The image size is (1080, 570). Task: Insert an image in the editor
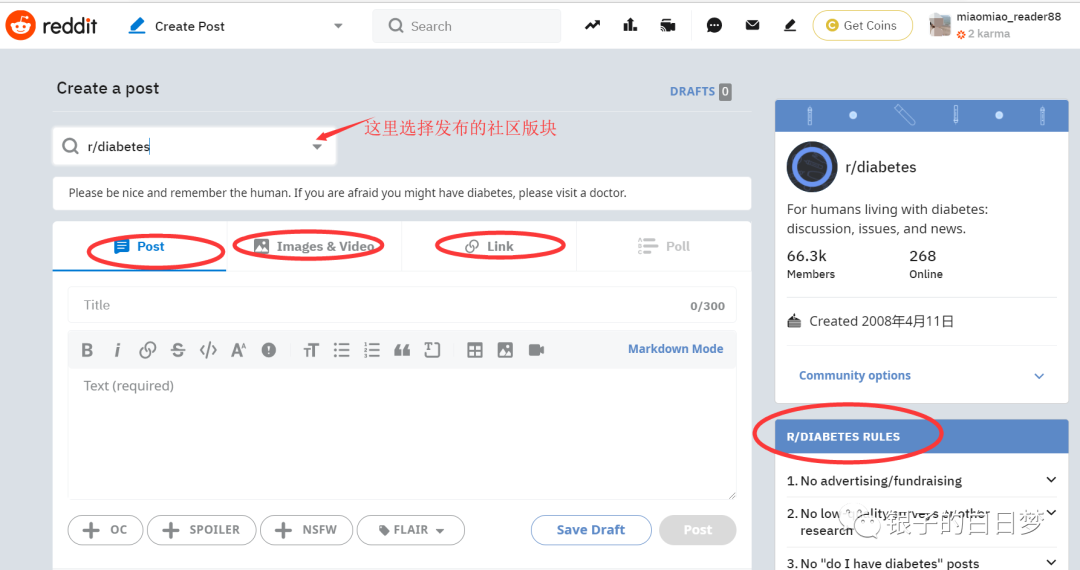click(x=505, y=350)
